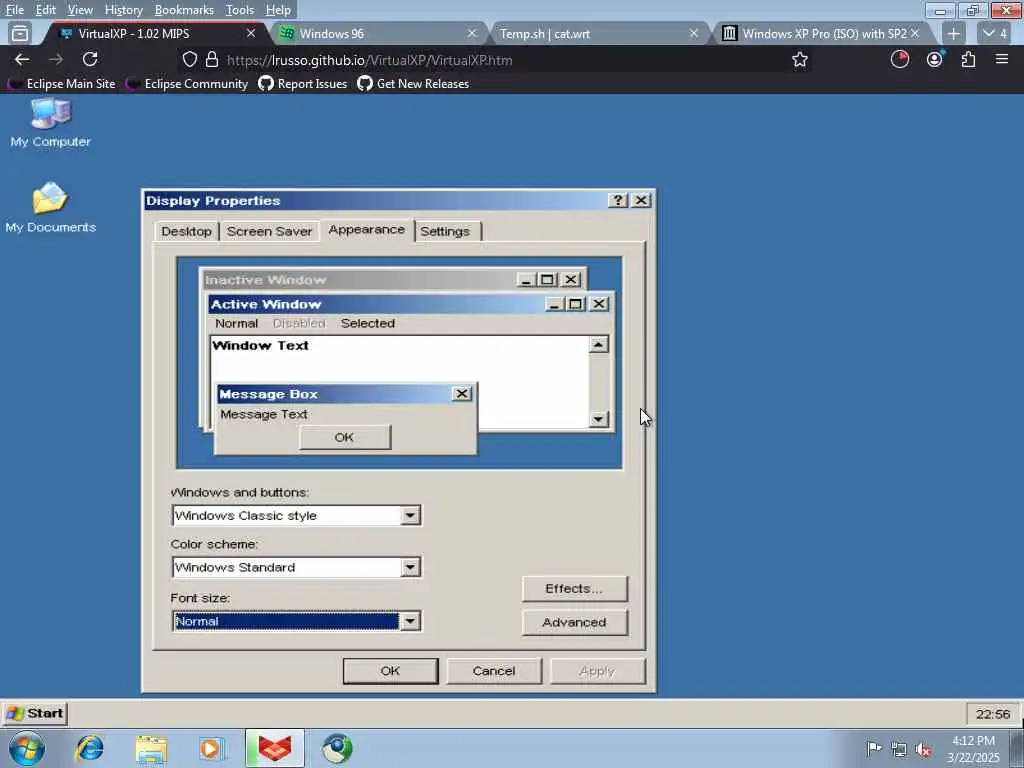Open Font size dropdown arrow
This screenshot has height=768, width=1024.
tap(409, 620)
